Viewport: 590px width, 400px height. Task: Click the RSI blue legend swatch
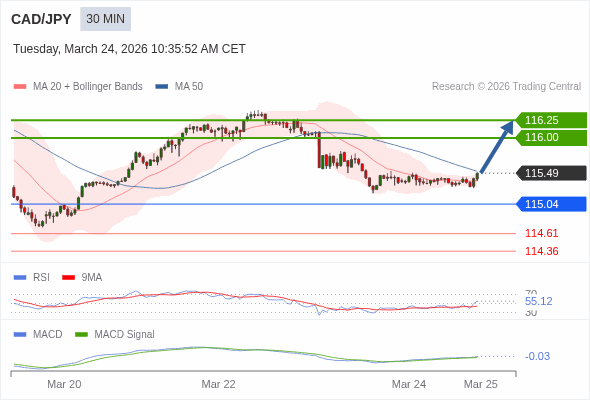coord(20,278)
